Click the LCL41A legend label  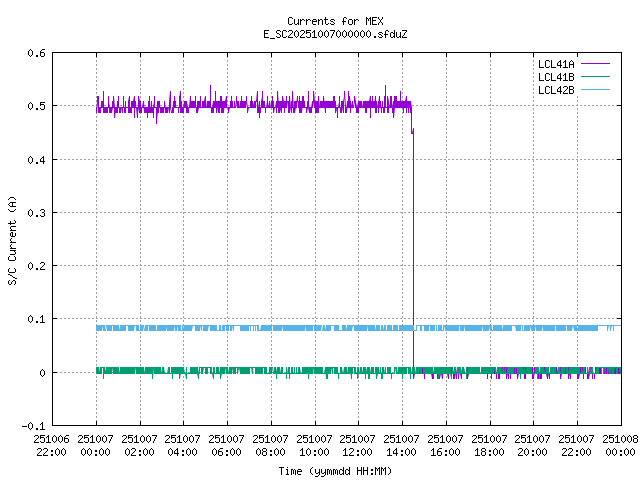coord(556,64)
